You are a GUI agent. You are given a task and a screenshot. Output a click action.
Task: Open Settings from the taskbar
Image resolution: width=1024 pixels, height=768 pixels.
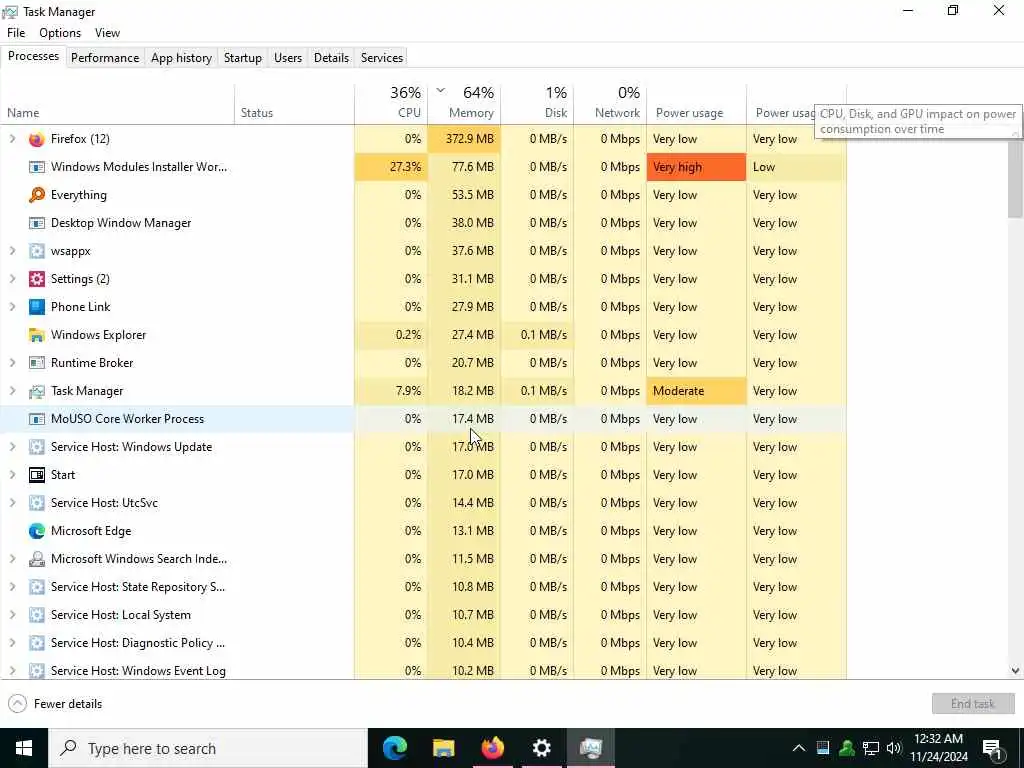tap(541, 748)
